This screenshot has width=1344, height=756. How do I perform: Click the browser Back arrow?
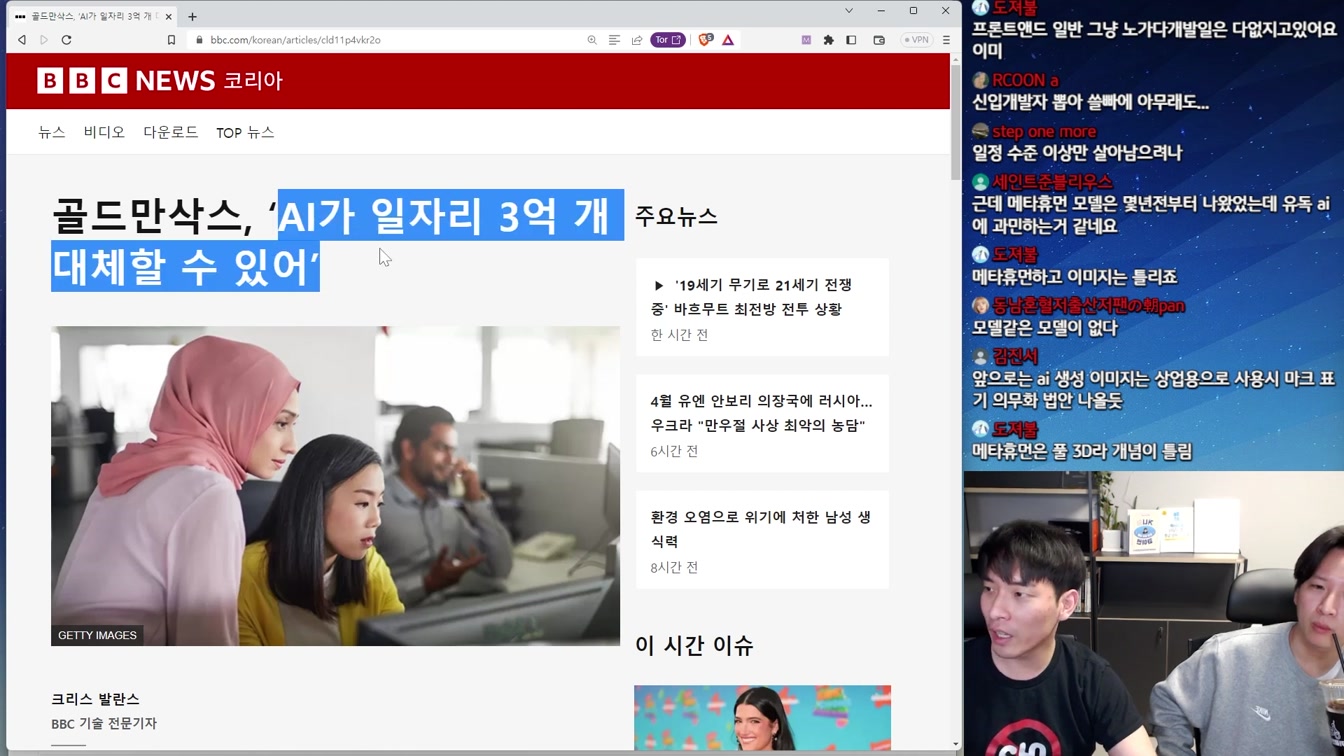coord(22,40)
